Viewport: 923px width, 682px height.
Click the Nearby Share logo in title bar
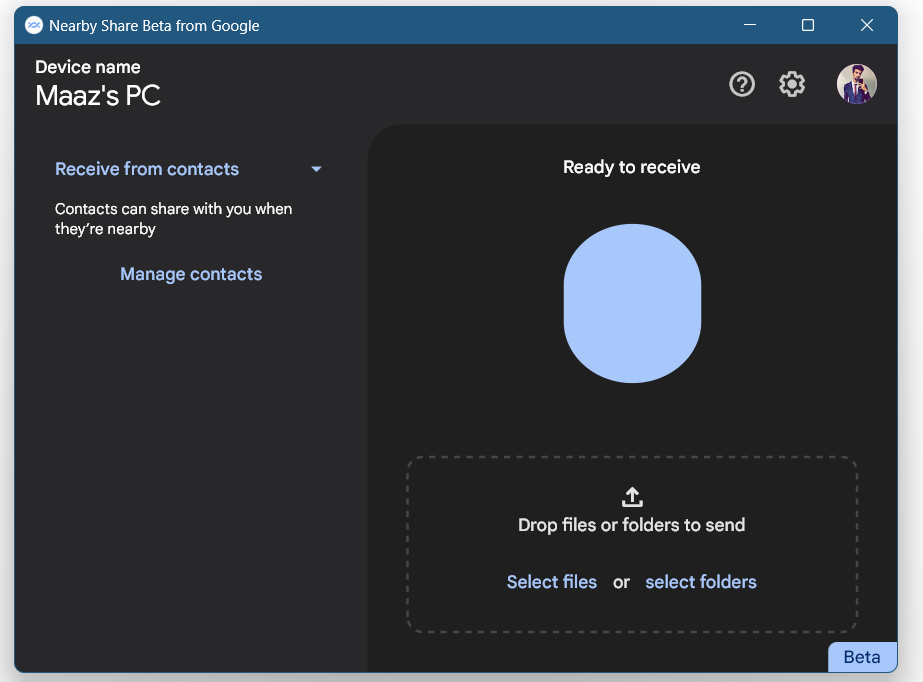tap(34, 25)
